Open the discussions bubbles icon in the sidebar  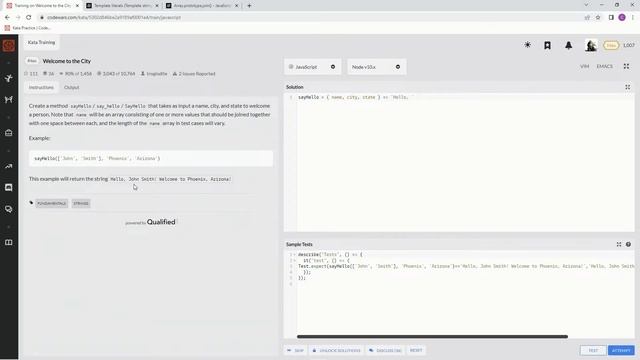pyautogui.click(x=9, y=209)
